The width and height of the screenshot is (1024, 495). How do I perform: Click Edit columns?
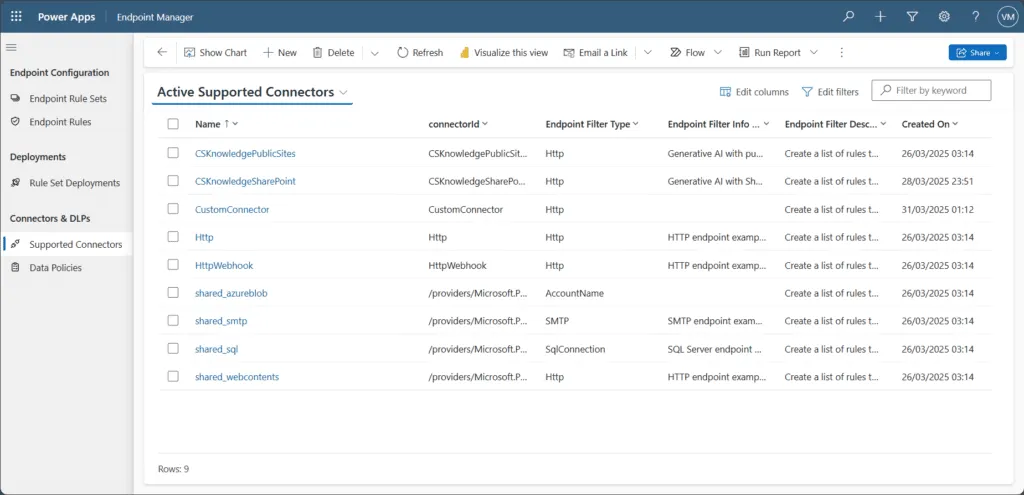pyautogui.click(x=754, y=92)
